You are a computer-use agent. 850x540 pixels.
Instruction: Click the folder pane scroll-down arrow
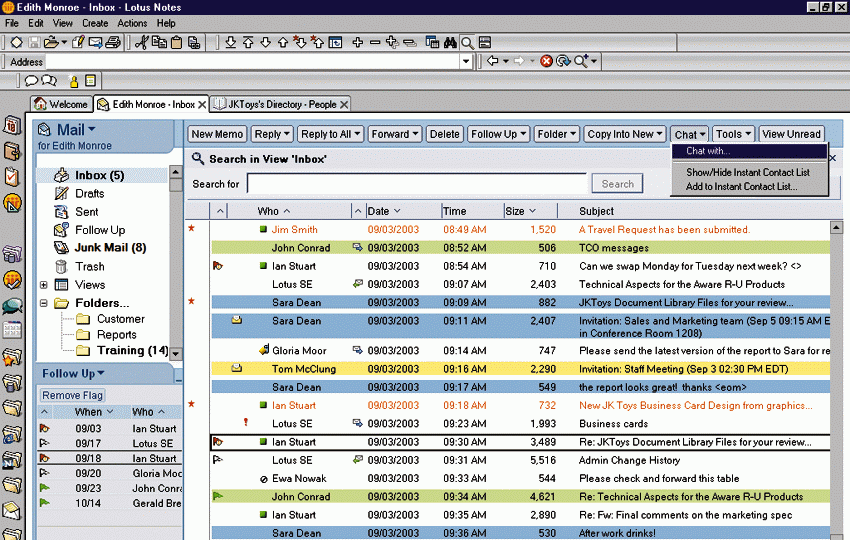176,353
